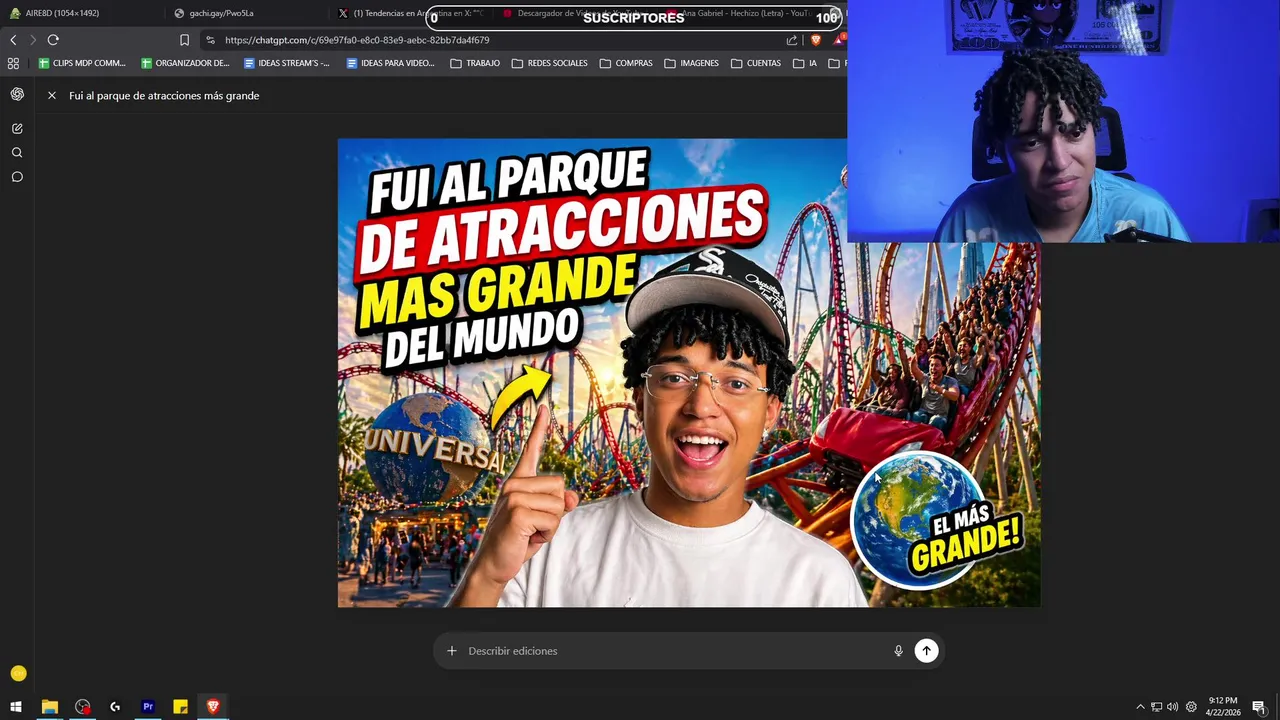Expand the CUENTAS bookmarks folder
1280x720 pixels.
click(x=756, y=63)
